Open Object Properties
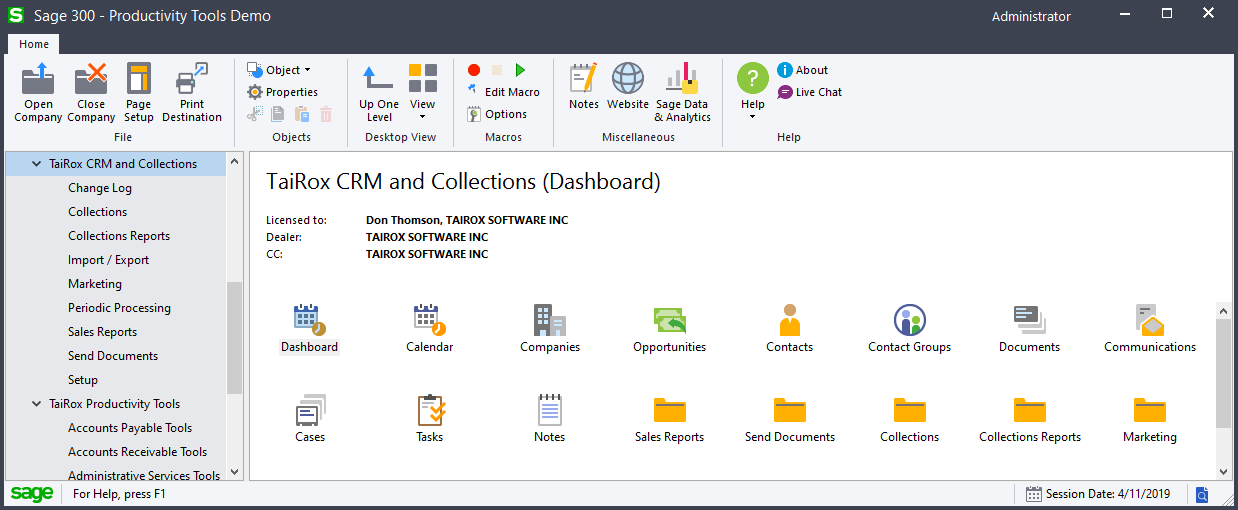 coord(283,92)
